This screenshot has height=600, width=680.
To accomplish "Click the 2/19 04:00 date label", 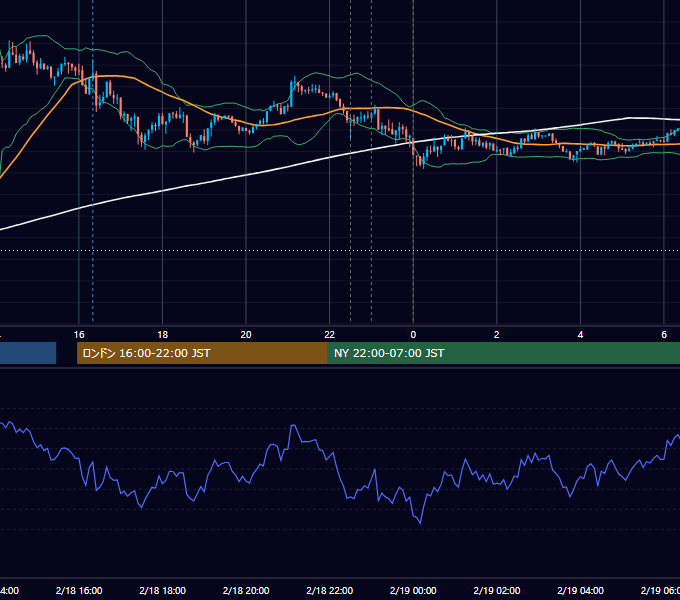I will tap(580, 590).
